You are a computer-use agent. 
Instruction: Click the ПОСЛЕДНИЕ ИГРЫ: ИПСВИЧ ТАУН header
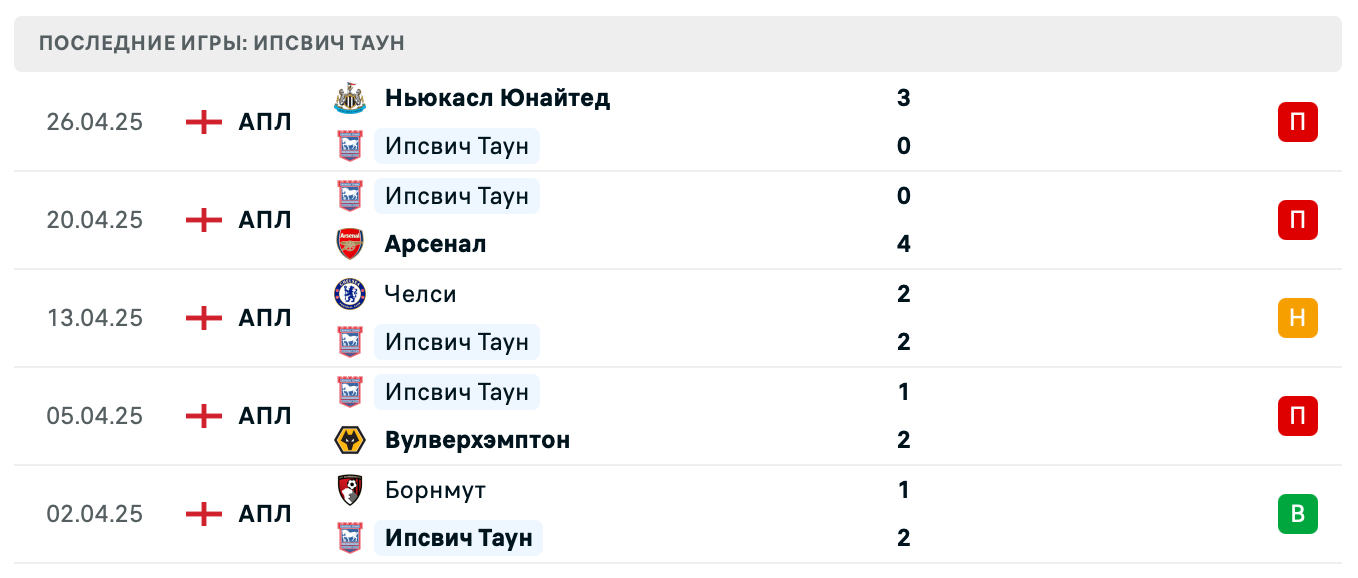coord(222,43)
